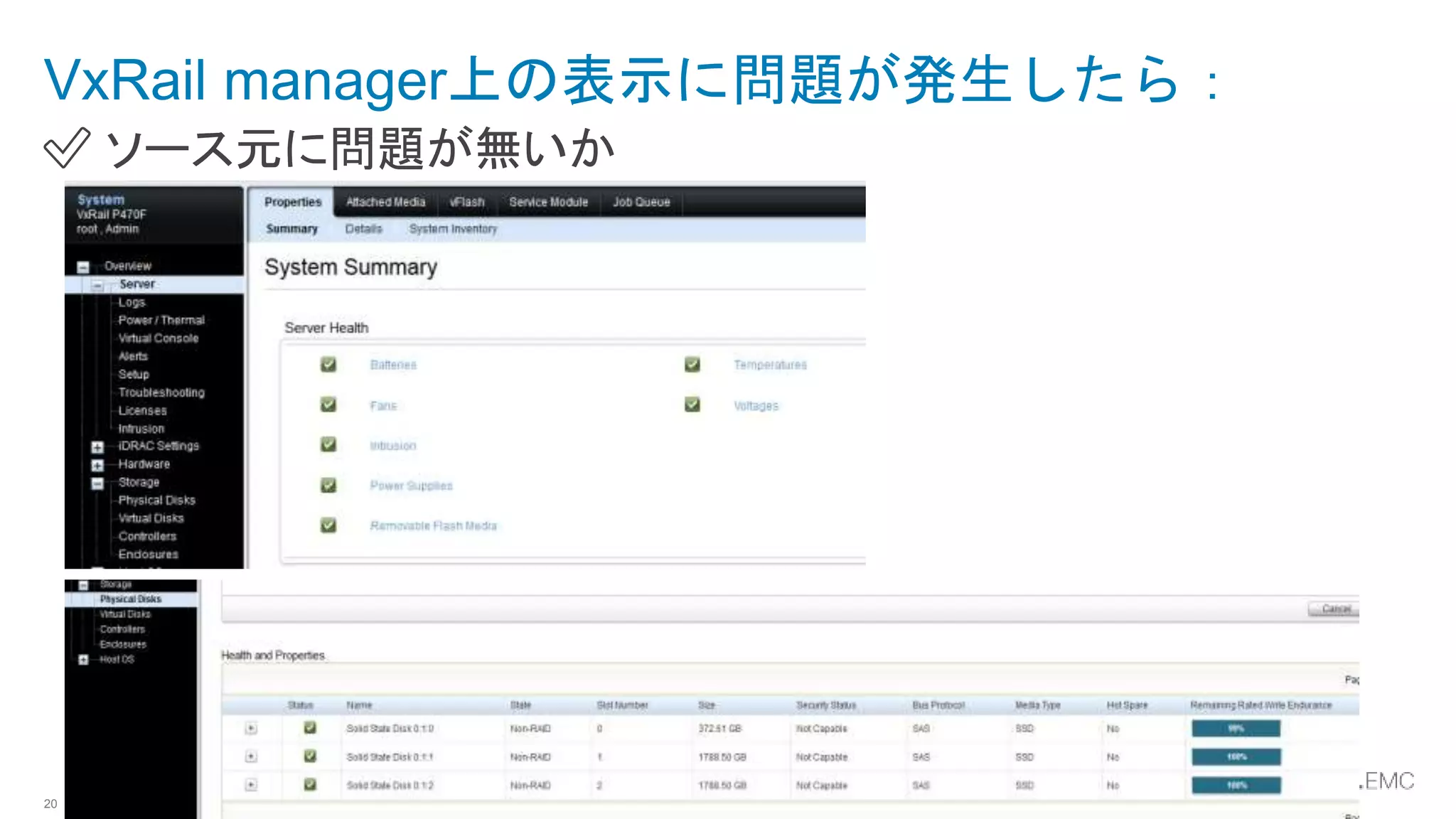This screenshot has height=819, width=1456.
Task: Switch to the Attached Media tab
Action: (x=385, y=202)
